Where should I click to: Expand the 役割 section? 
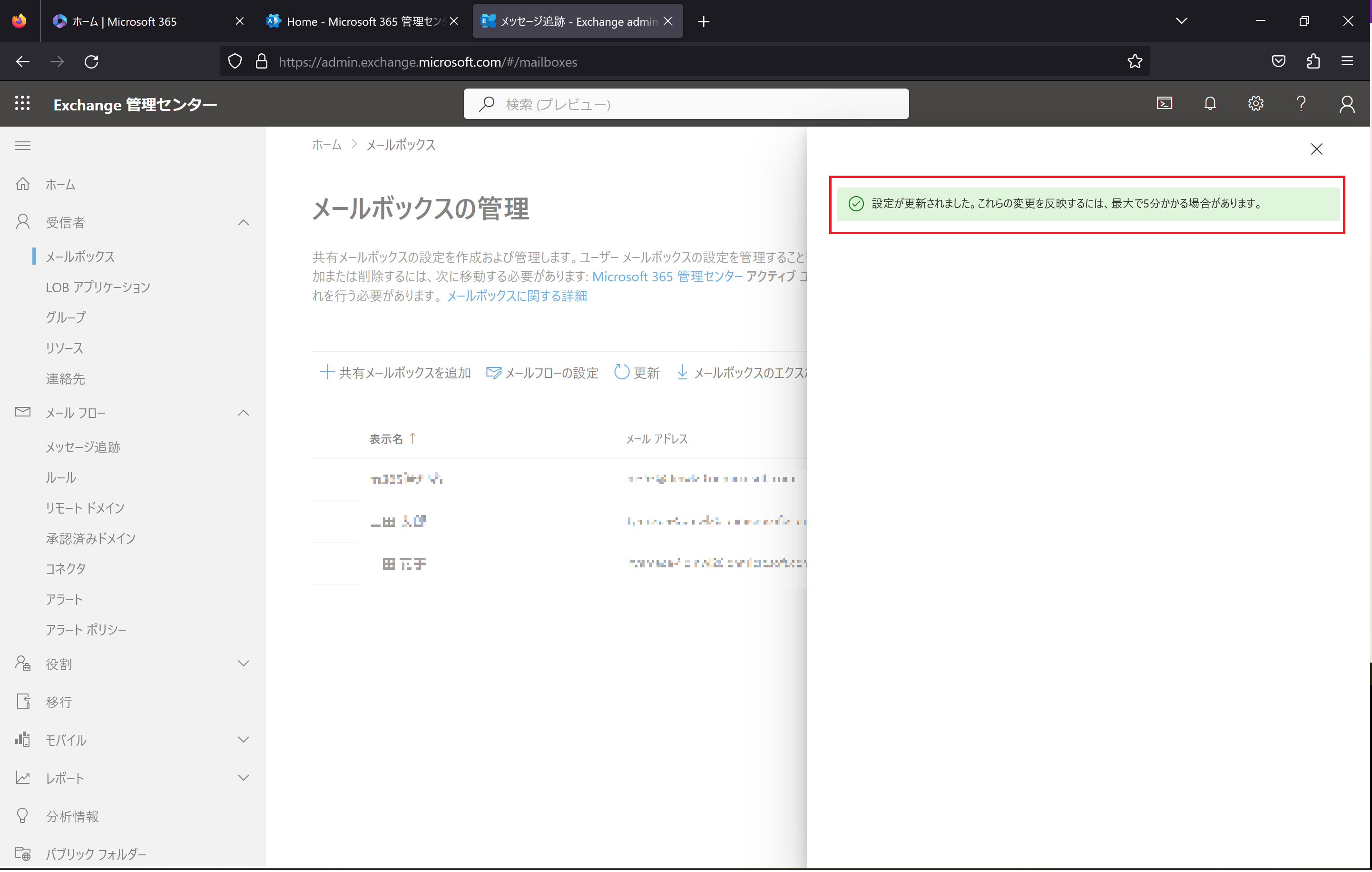(243, 664)
